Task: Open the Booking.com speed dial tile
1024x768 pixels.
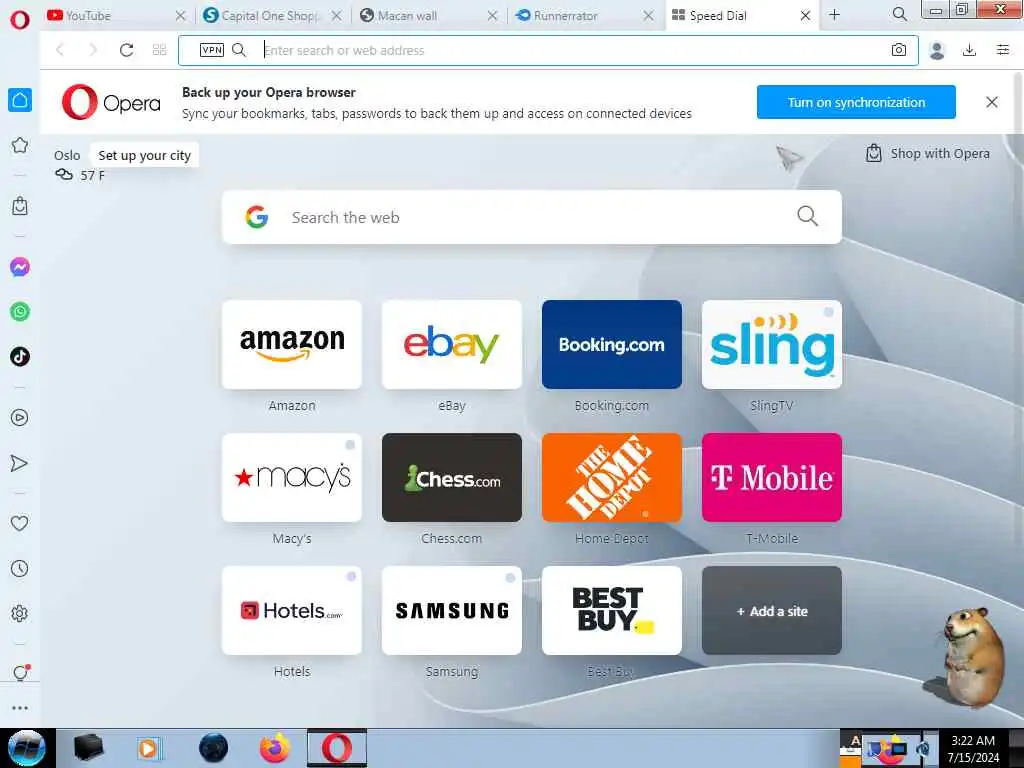Action: 612,345
